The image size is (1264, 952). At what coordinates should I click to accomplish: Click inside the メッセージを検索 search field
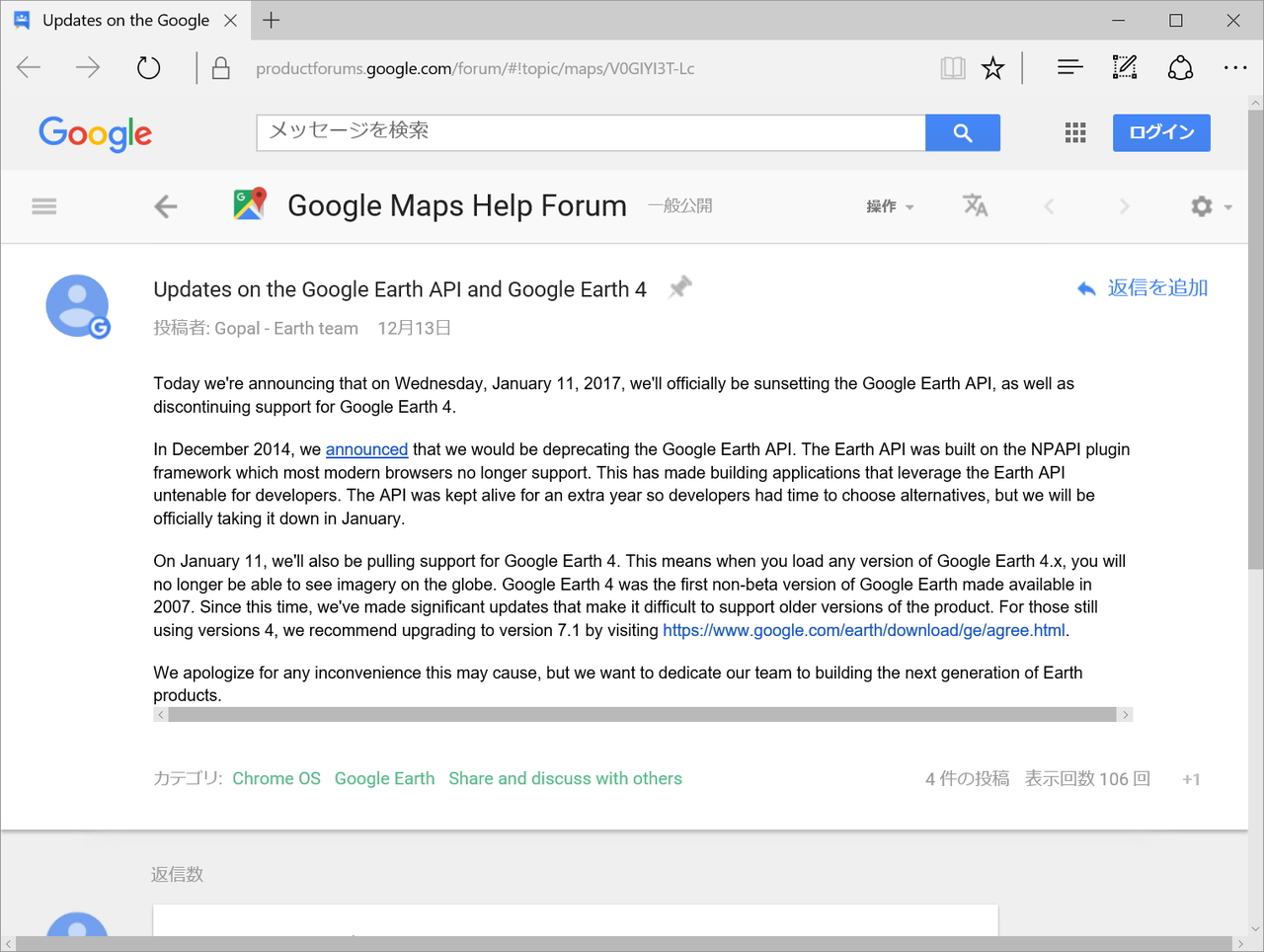pos(591,131)
